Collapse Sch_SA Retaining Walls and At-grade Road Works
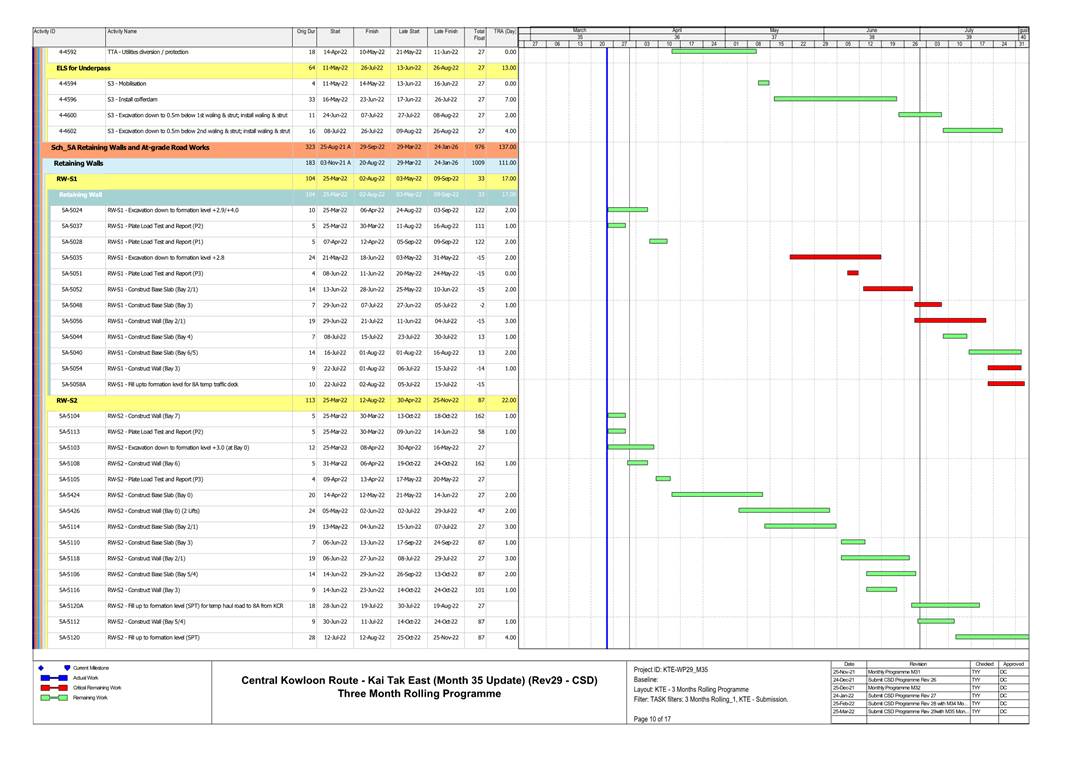 click(x=130, y=147)
